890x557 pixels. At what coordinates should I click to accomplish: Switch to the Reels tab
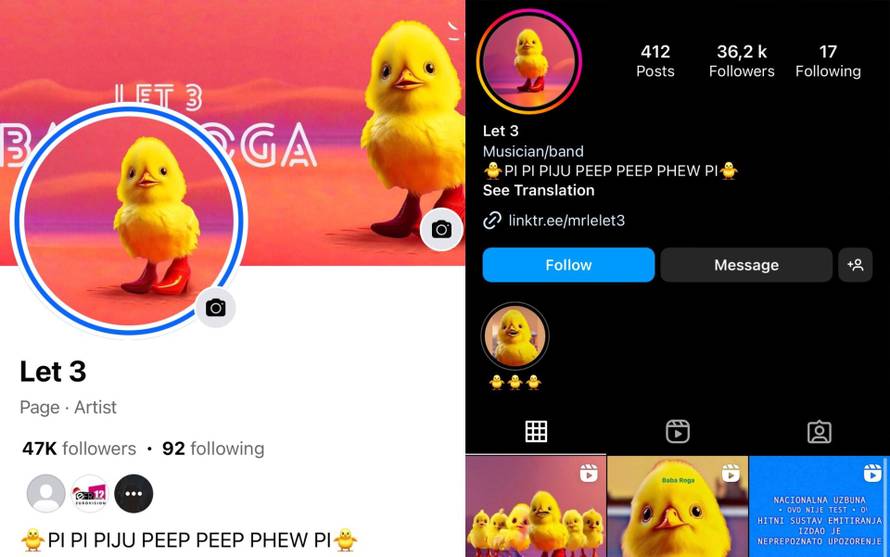coord(678,432)
